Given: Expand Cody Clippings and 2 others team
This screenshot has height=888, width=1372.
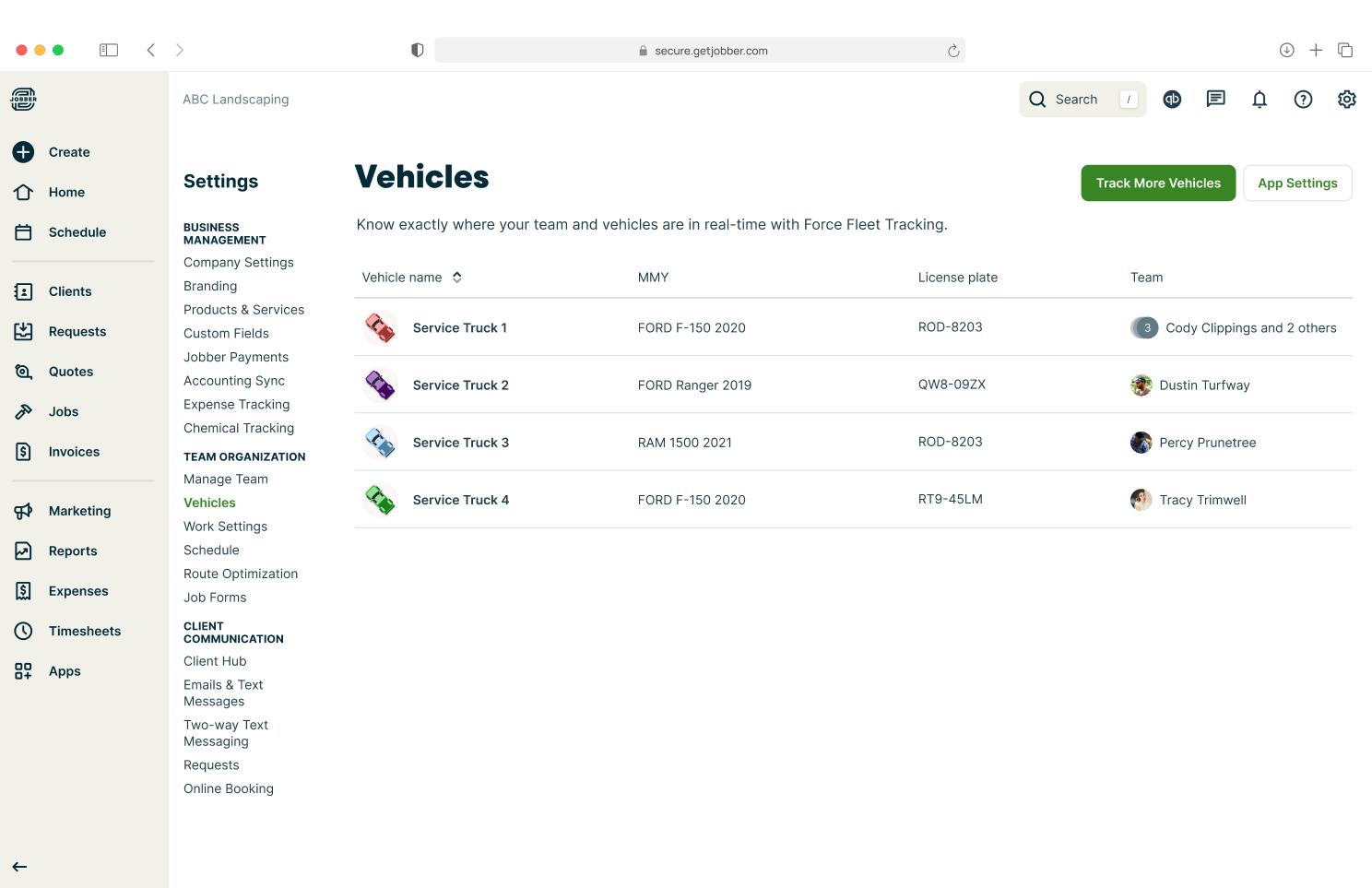Looking at the screenshot, I should click(1233, 328).
